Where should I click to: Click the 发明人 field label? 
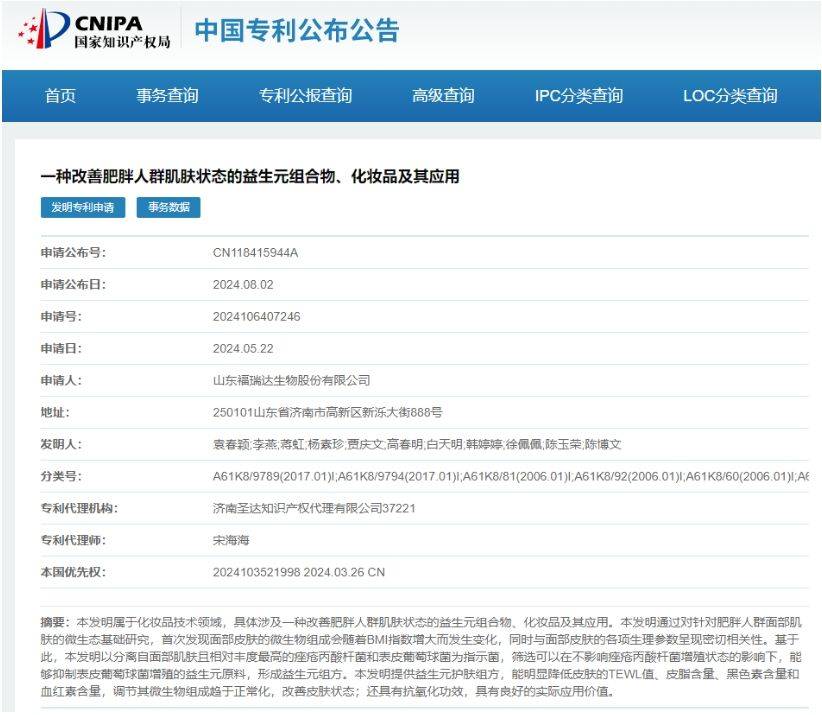point(61,445)
